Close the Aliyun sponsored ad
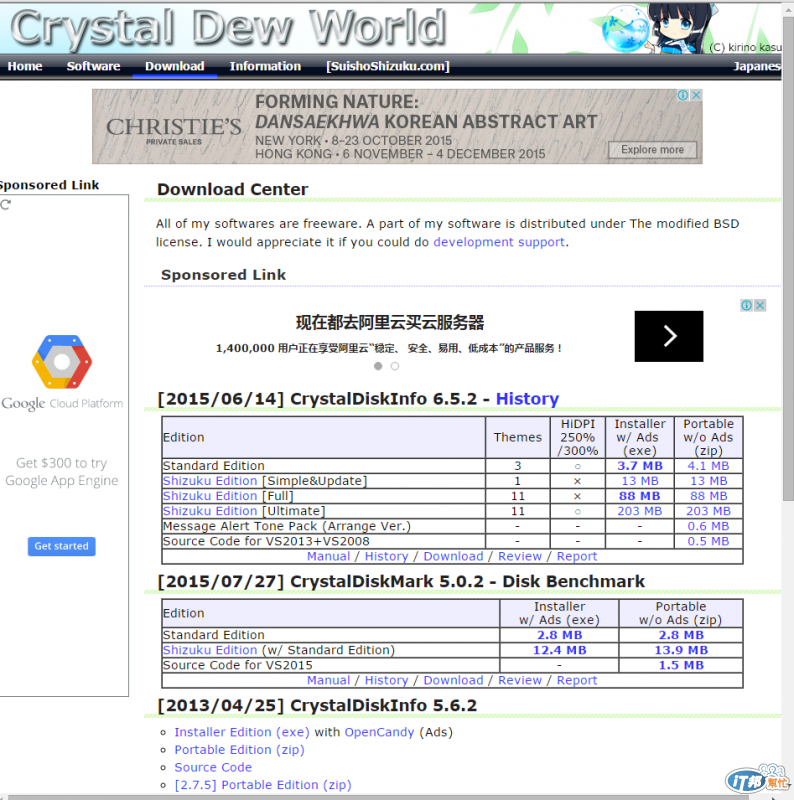The image size is (794, 800). (x=760, y=305)
